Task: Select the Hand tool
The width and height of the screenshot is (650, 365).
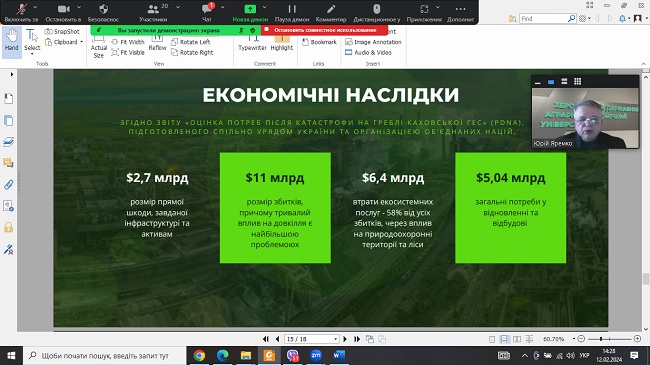Action: tap(12, 40)
